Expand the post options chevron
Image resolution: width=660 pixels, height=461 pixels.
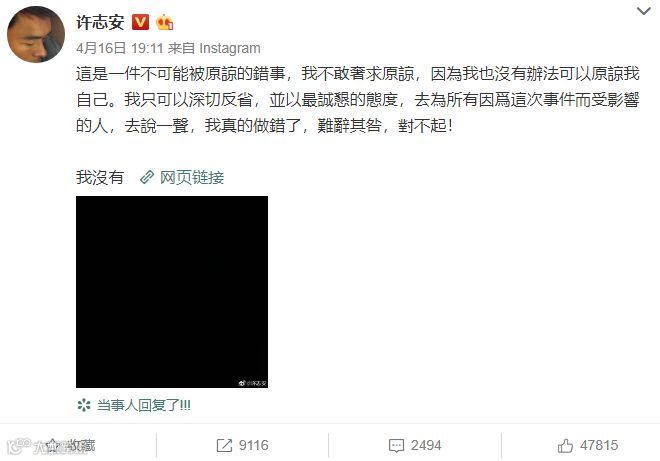click(x=644, y=11)
